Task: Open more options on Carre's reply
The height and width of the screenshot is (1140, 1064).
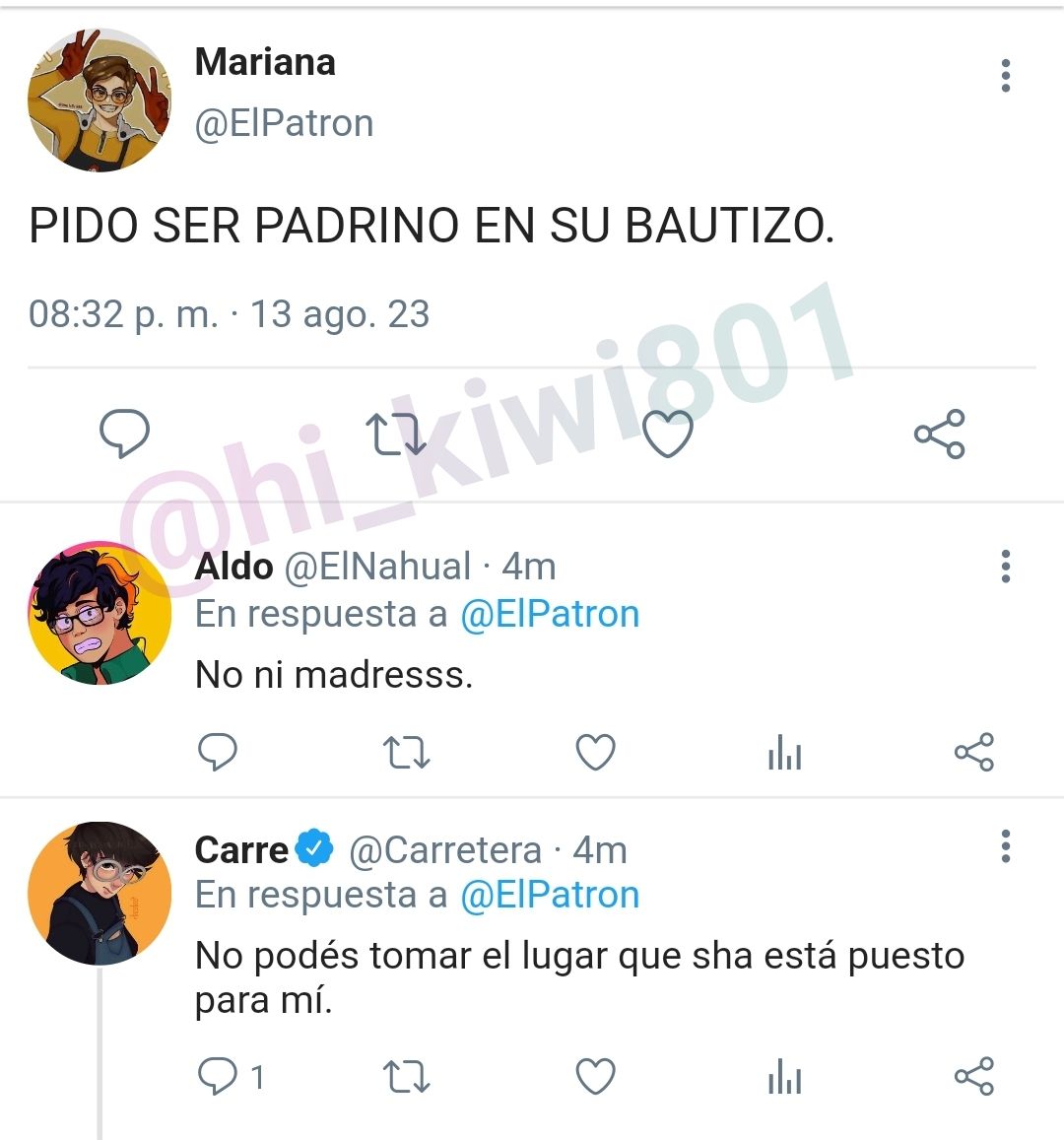Action: 1006,846
